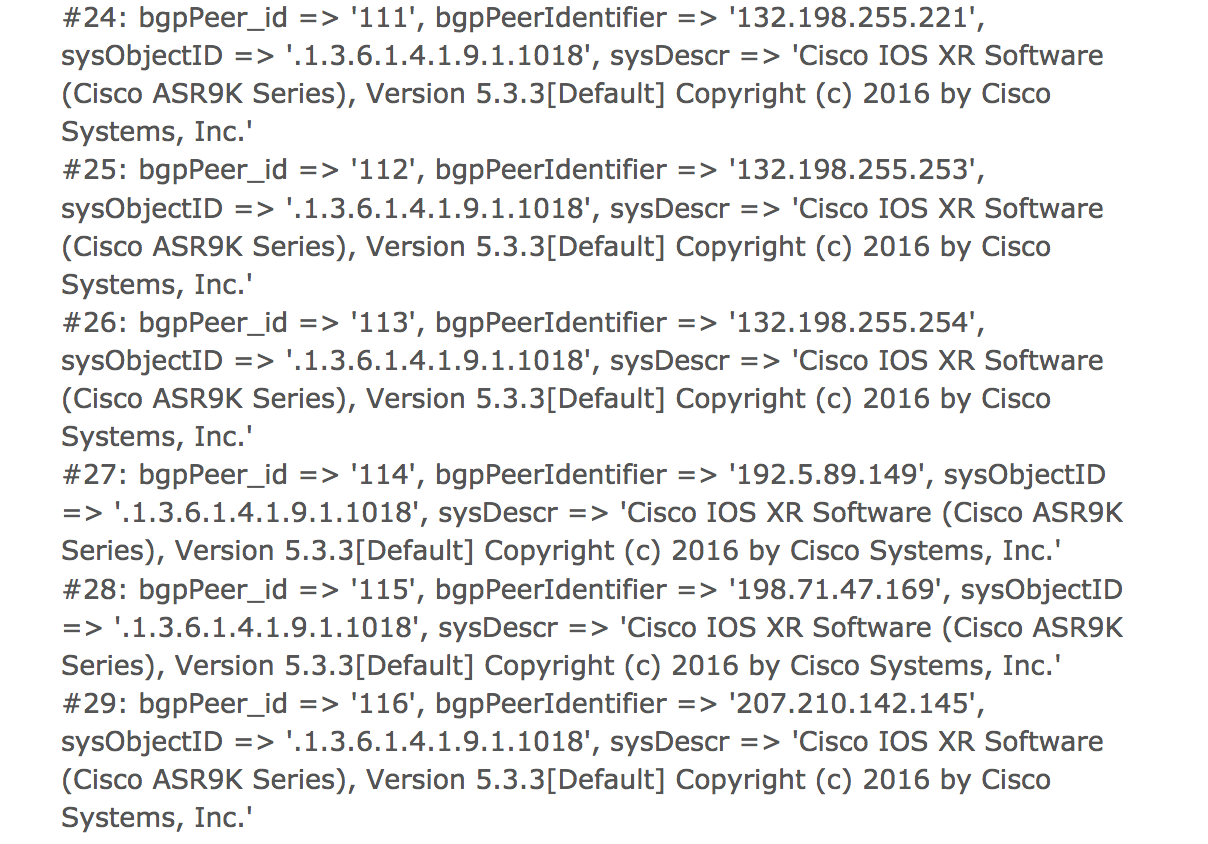Image resolution: width=1208 pixels, height=844 pixels.
Task: Click the '#27:' entry label
Action: point(95,475)
